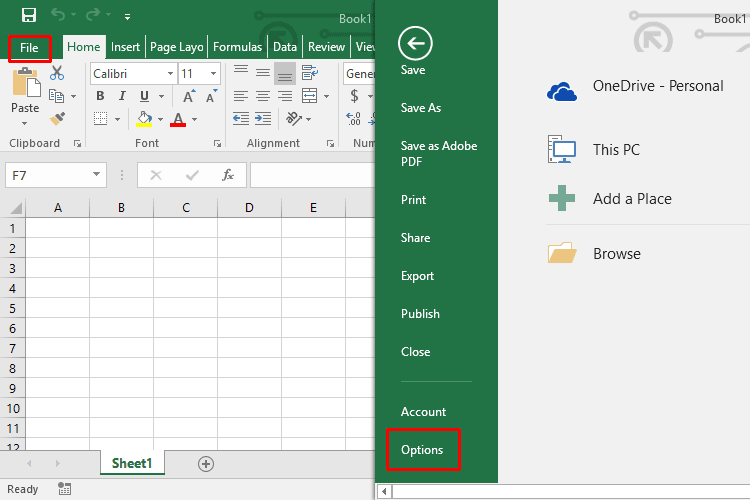Click Align Left icon
This screenshot has width=750, height=500.
point(241,96)
